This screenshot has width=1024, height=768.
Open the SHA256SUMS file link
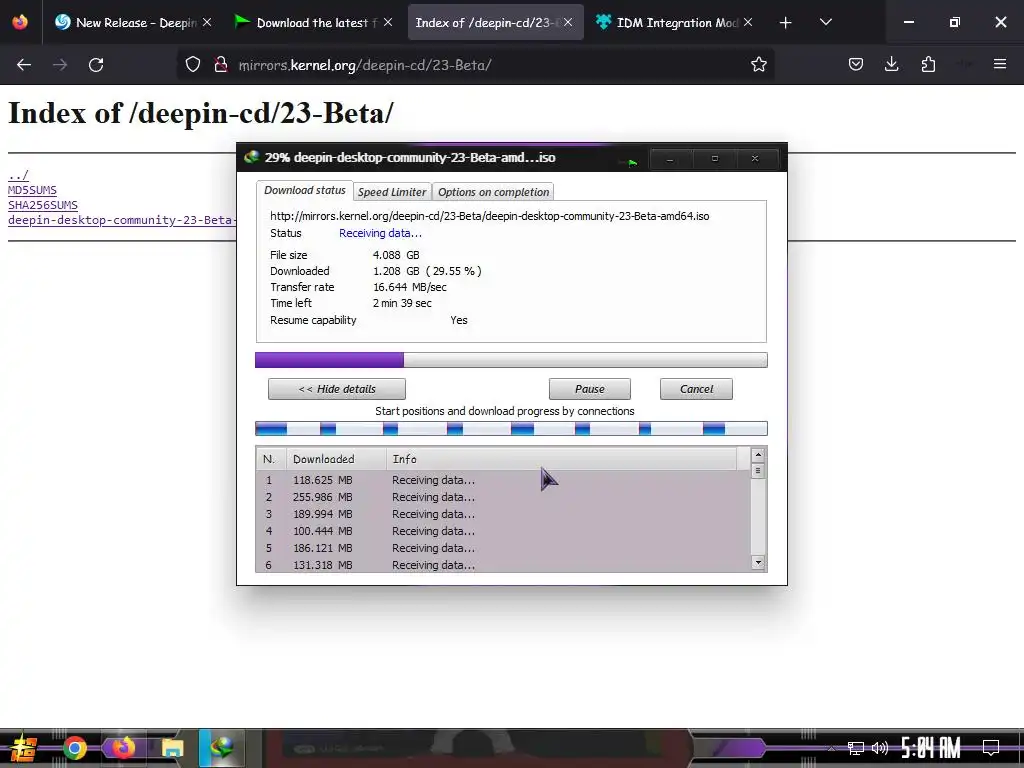(x=42, y=205)
